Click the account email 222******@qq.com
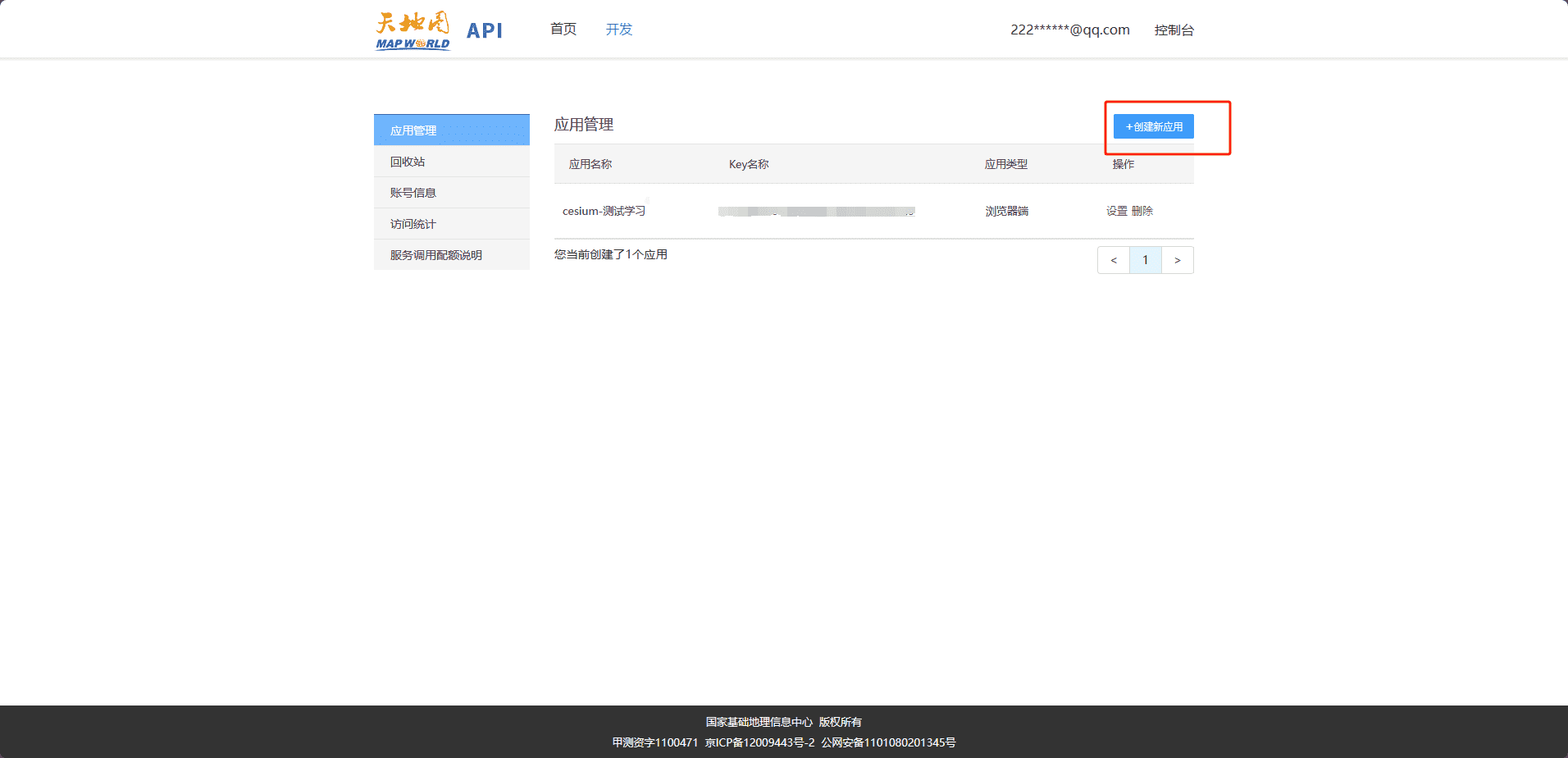The width and height of the screenshot is (1568, 758). pos(1069,30)
